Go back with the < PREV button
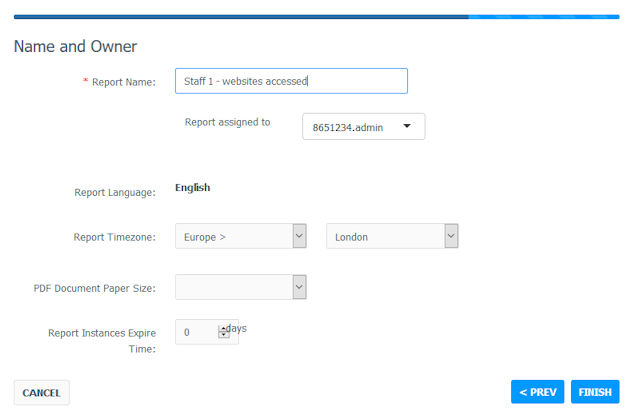The height and width of the screenshot is (415, 631). point(537,392)
